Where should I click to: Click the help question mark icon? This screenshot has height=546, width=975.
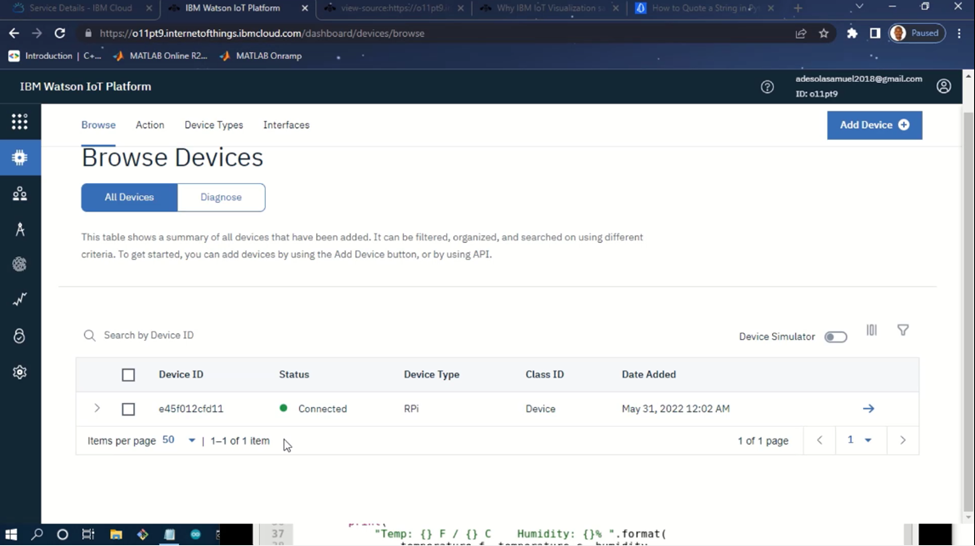(x=767, y=87)
